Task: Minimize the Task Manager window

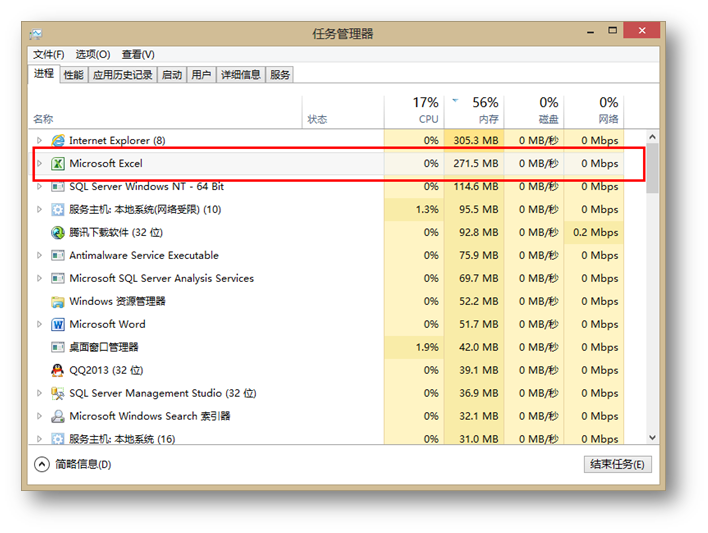Action: tap(590, 32)
